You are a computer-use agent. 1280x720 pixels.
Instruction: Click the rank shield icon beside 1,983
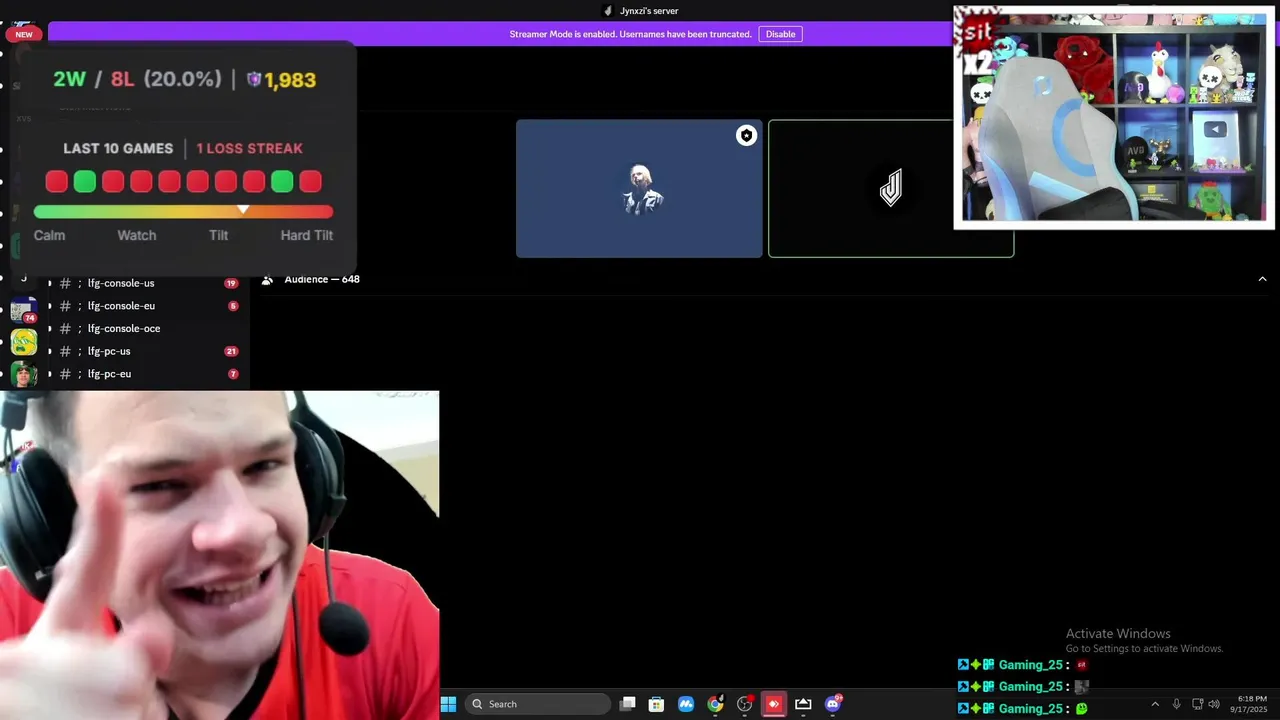point(254,79)
